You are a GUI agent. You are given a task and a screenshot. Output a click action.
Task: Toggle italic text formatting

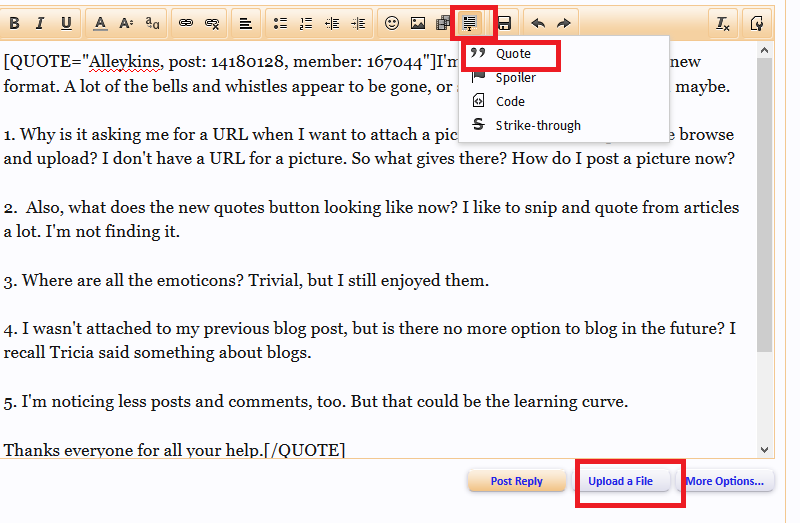click(40, 22)
